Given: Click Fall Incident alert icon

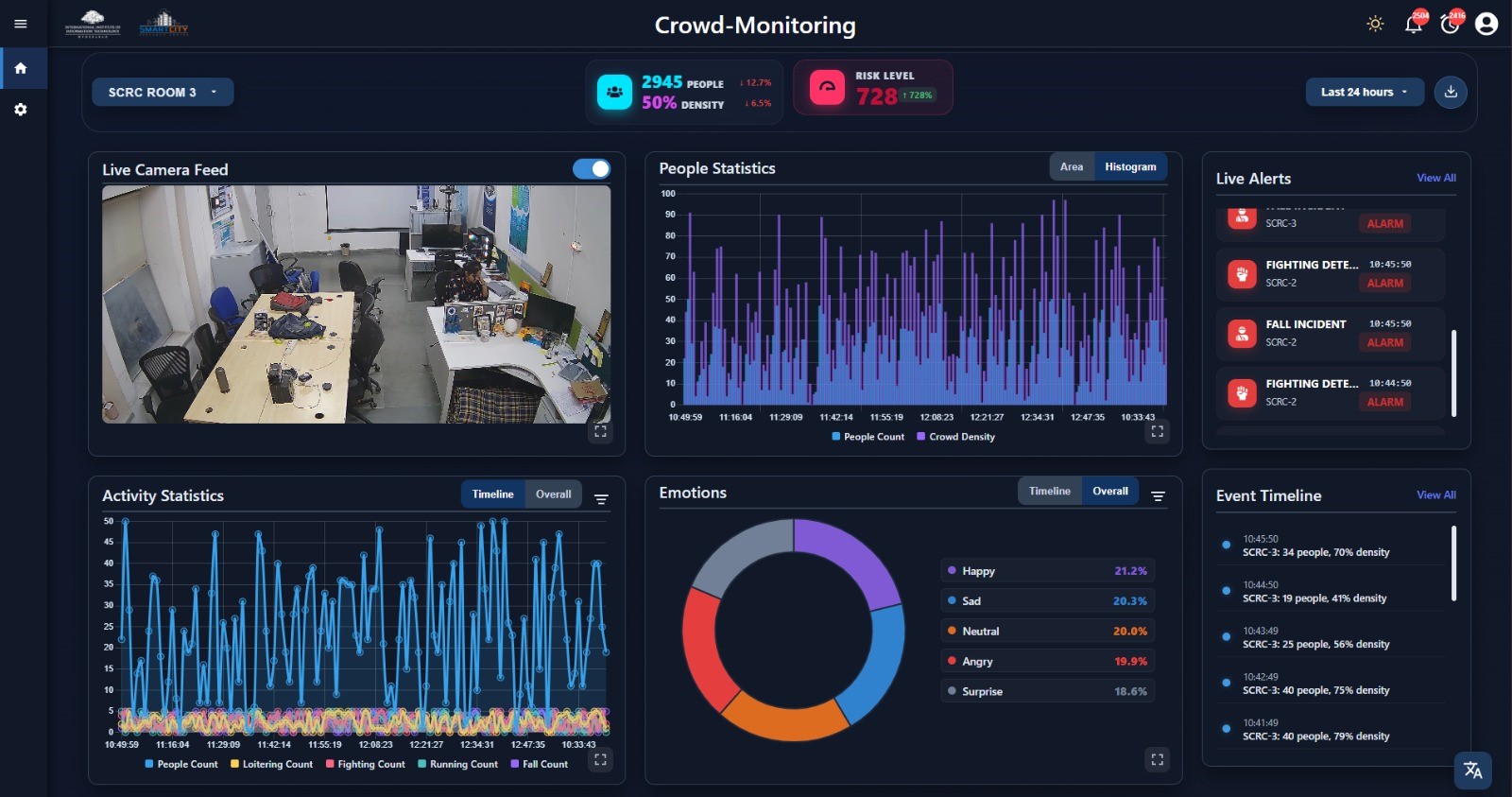Looking at the screenshot, I should point(1242,334).
